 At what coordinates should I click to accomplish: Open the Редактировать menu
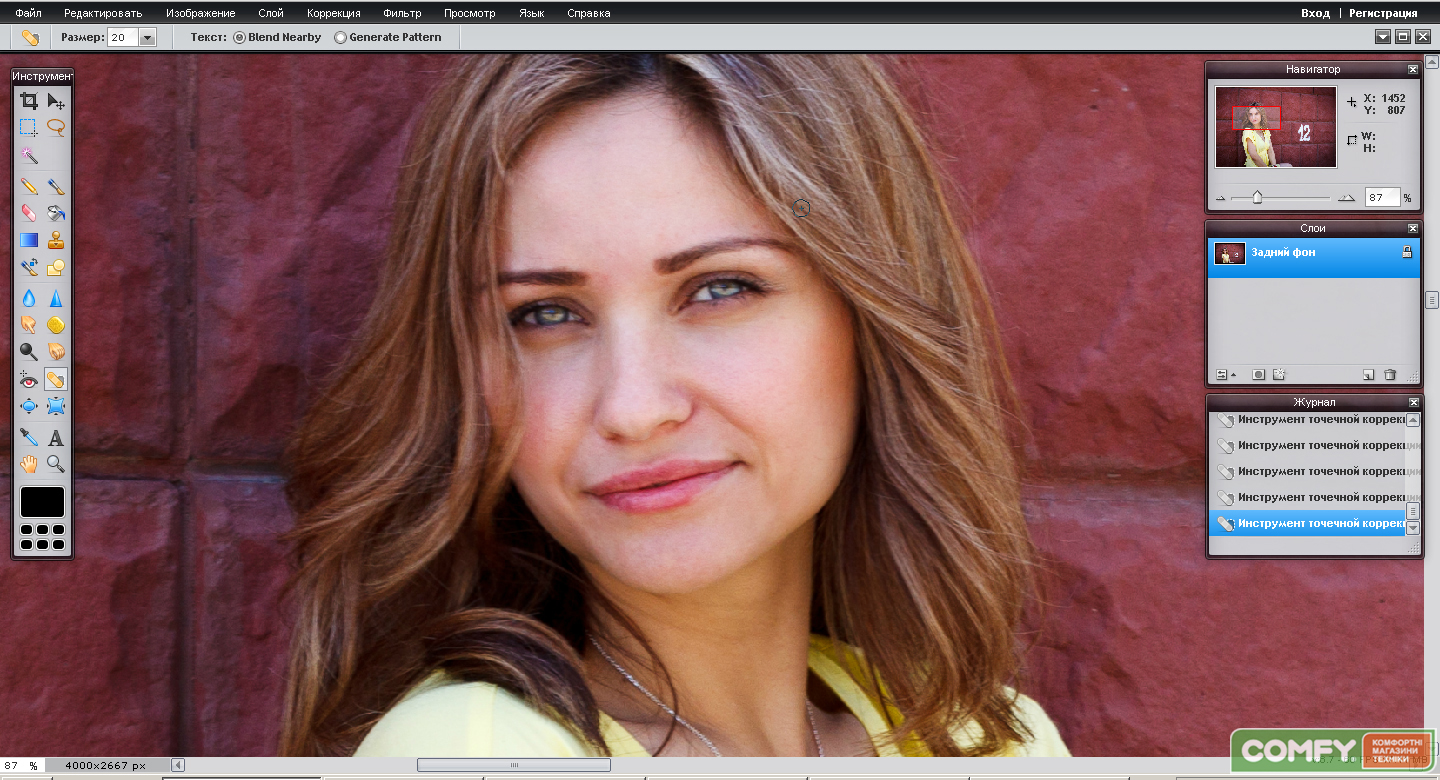pyautogui.click(x=103, y=13)
